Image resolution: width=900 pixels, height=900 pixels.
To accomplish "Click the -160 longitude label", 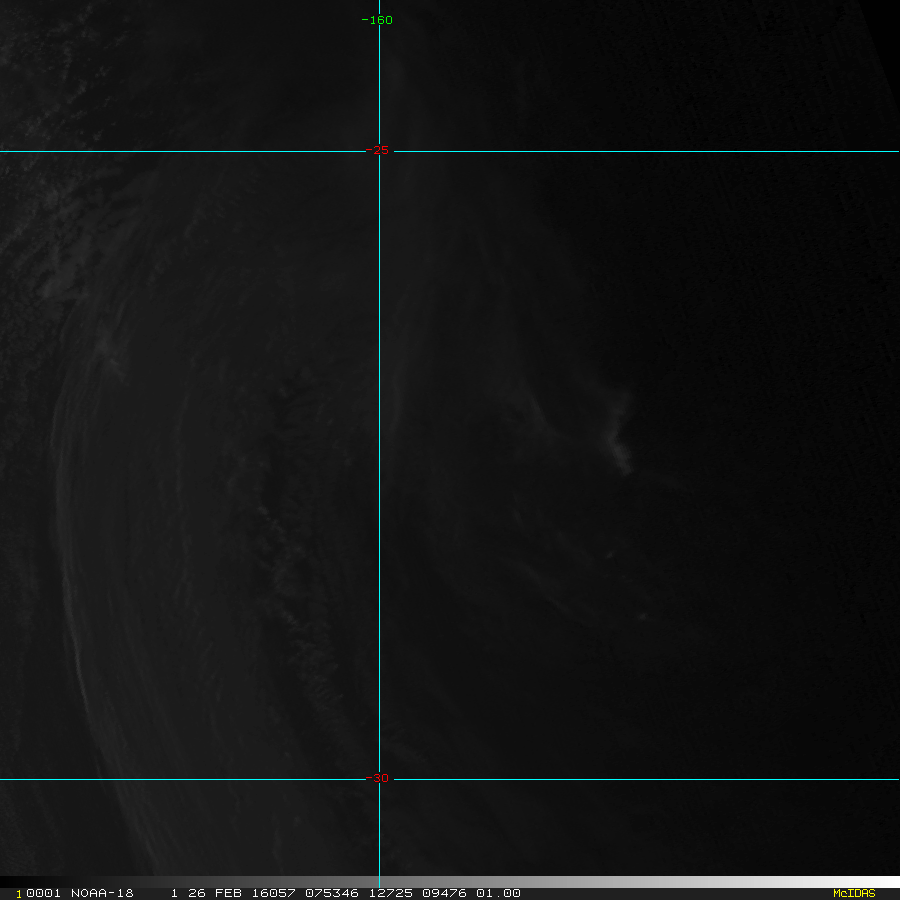I will tap(378, 20).
